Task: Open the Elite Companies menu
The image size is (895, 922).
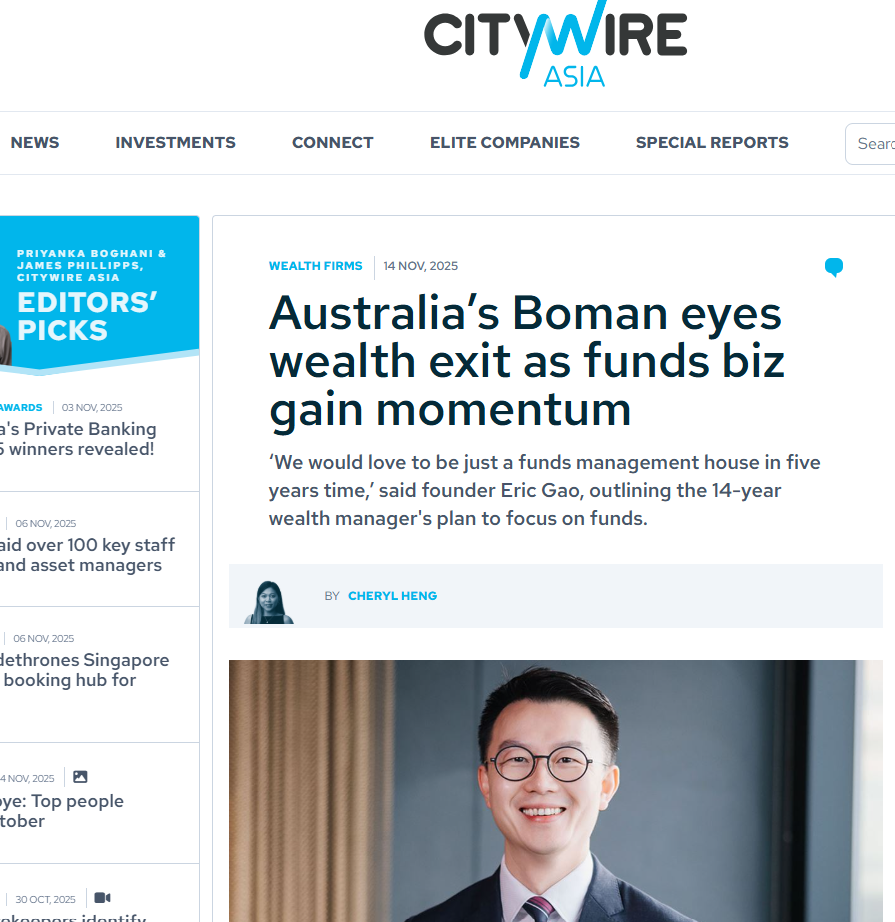Action: (505, 143)
